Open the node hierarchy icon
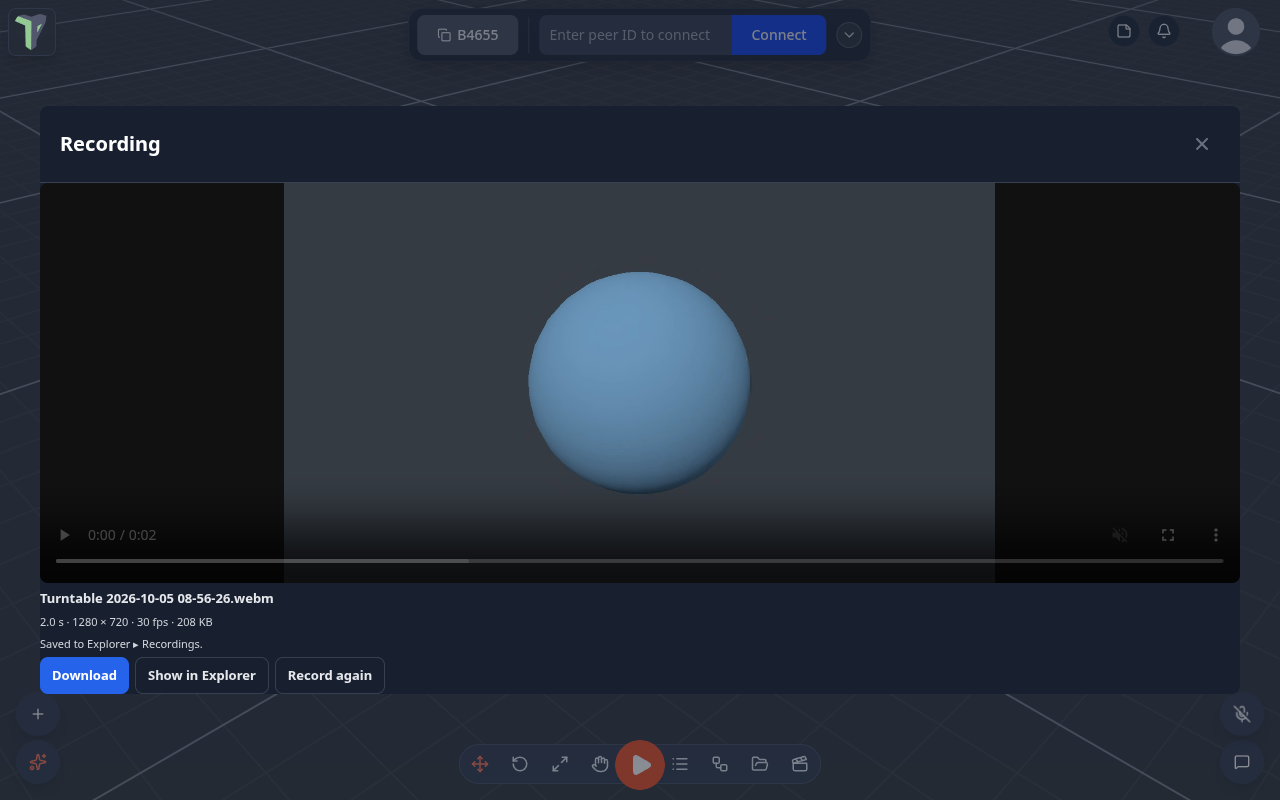This screenshot has width=1280, height=800. tap(720, 764)
